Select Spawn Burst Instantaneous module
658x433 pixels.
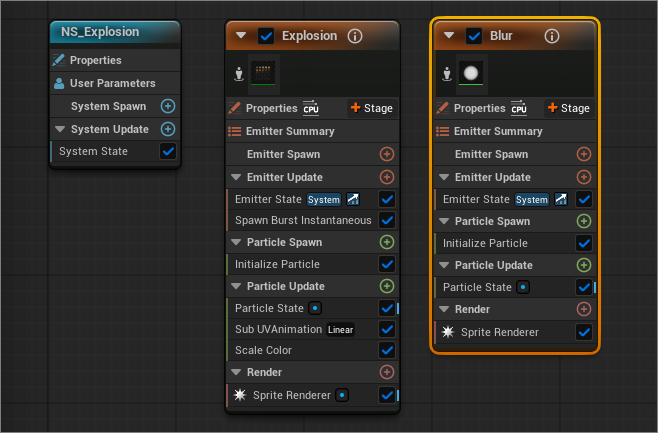(302, 220)
